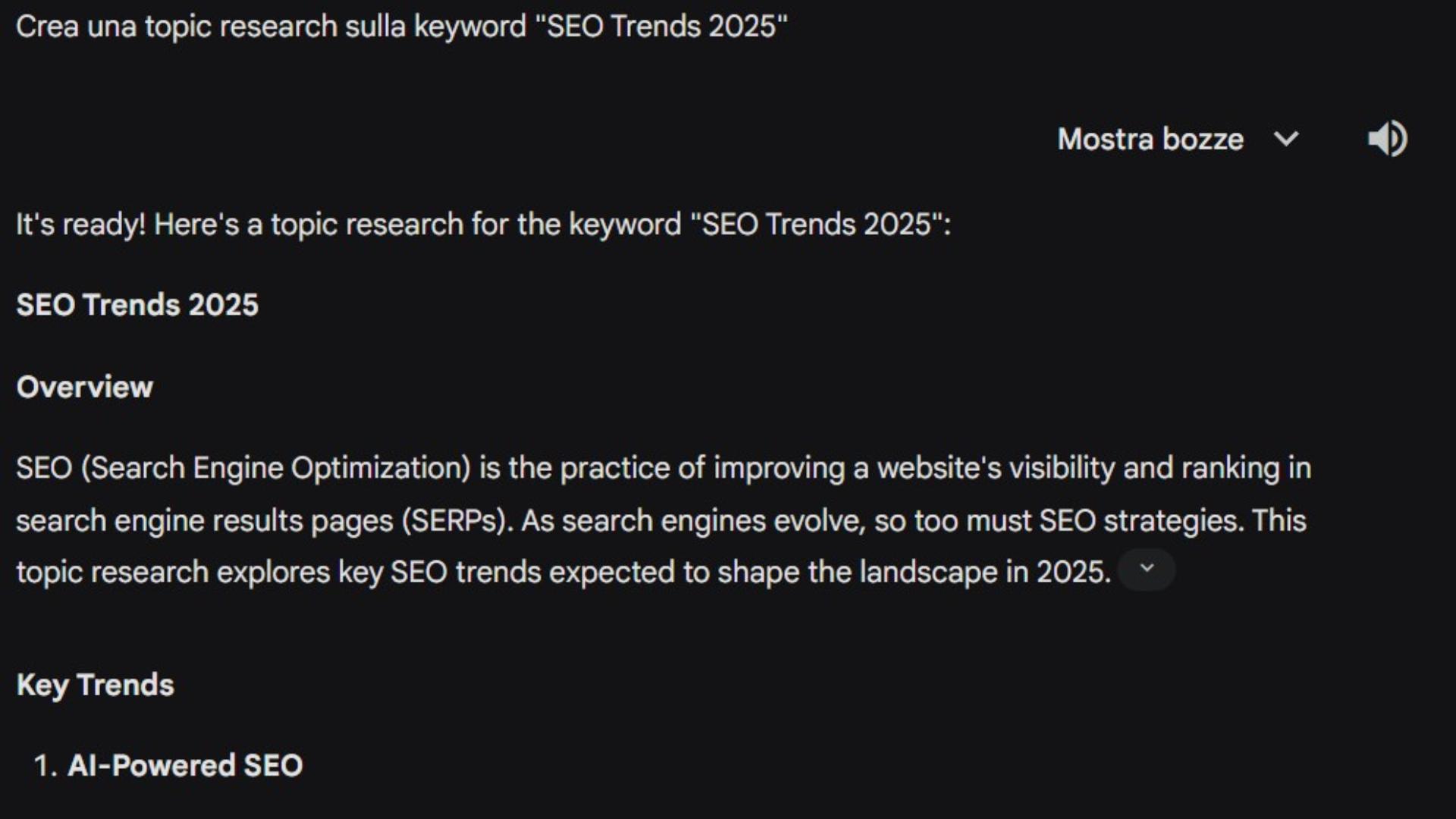Expand the chevron after the overview paragraph
This screenshot has height=819, width=1456.
(x=1147, y=569)
